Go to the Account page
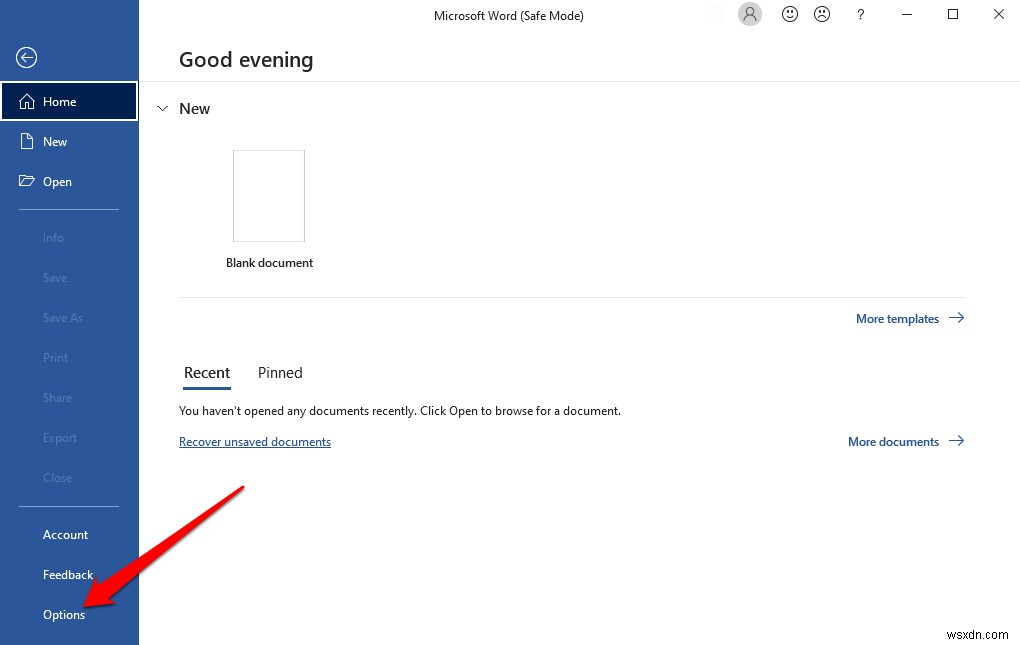The image size is (1020, 645). click(65, 534)
